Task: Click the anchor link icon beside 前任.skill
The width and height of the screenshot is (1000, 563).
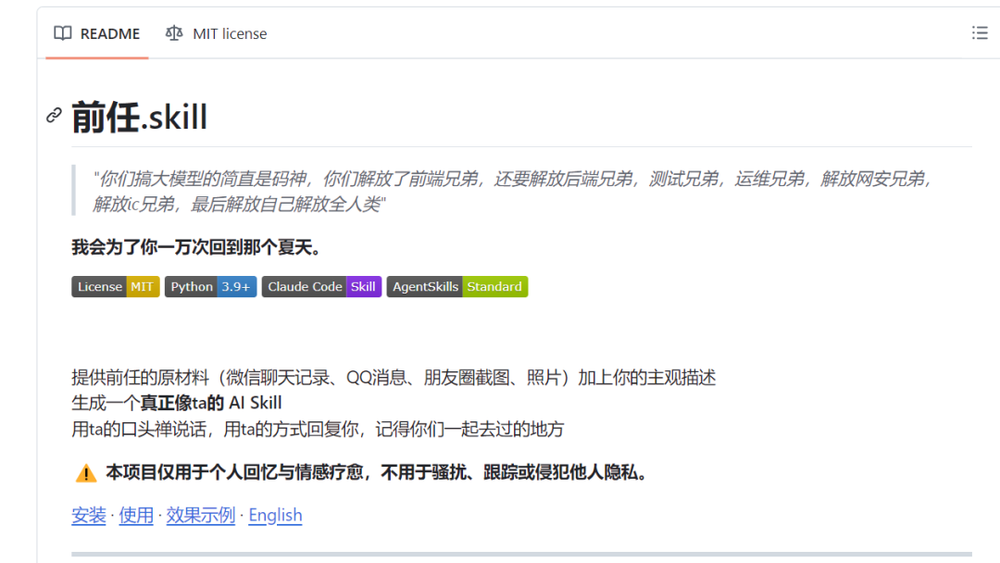Action: (x=54, y=116)
